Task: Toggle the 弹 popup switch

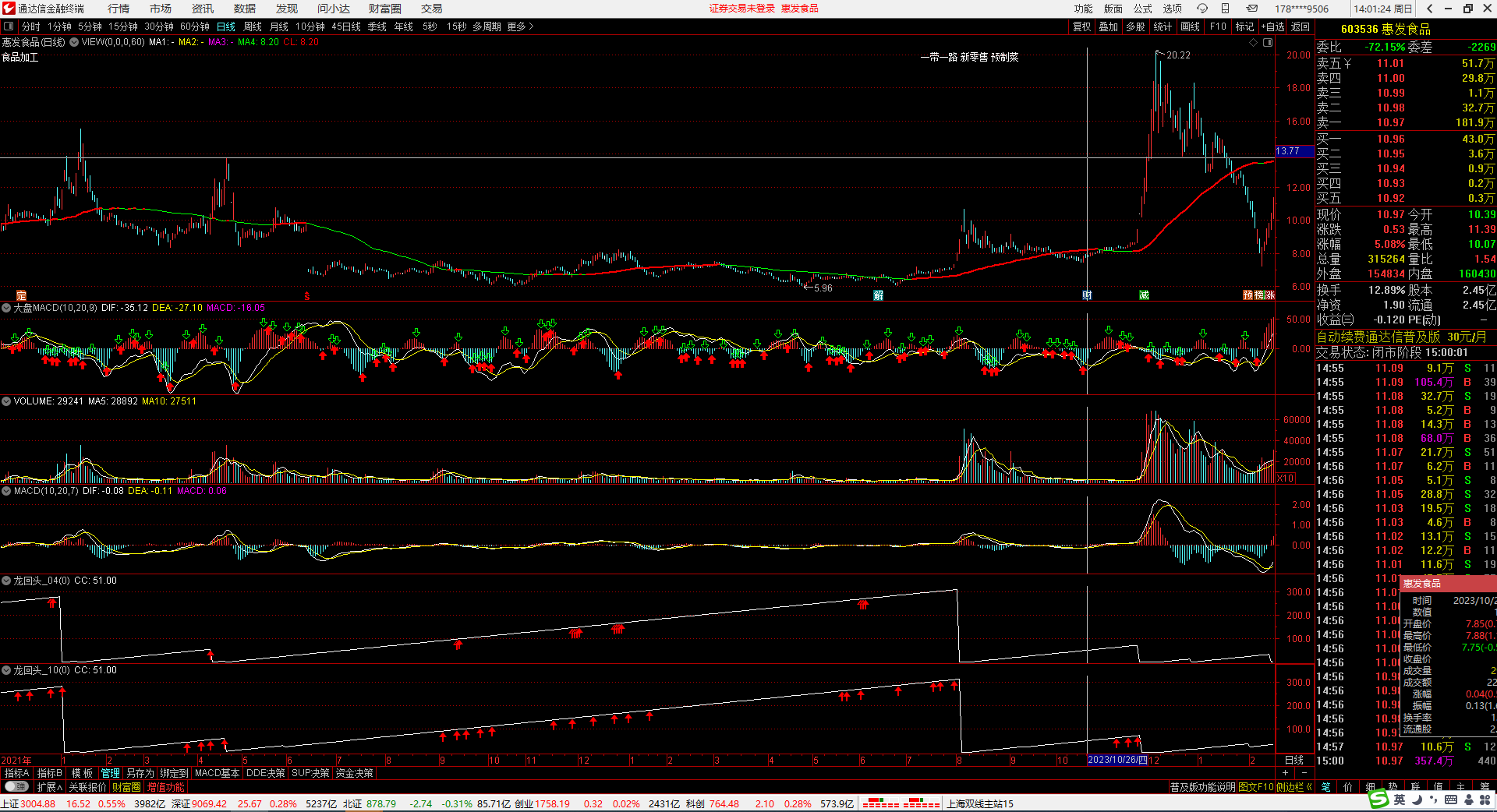Action: point(16,787)
